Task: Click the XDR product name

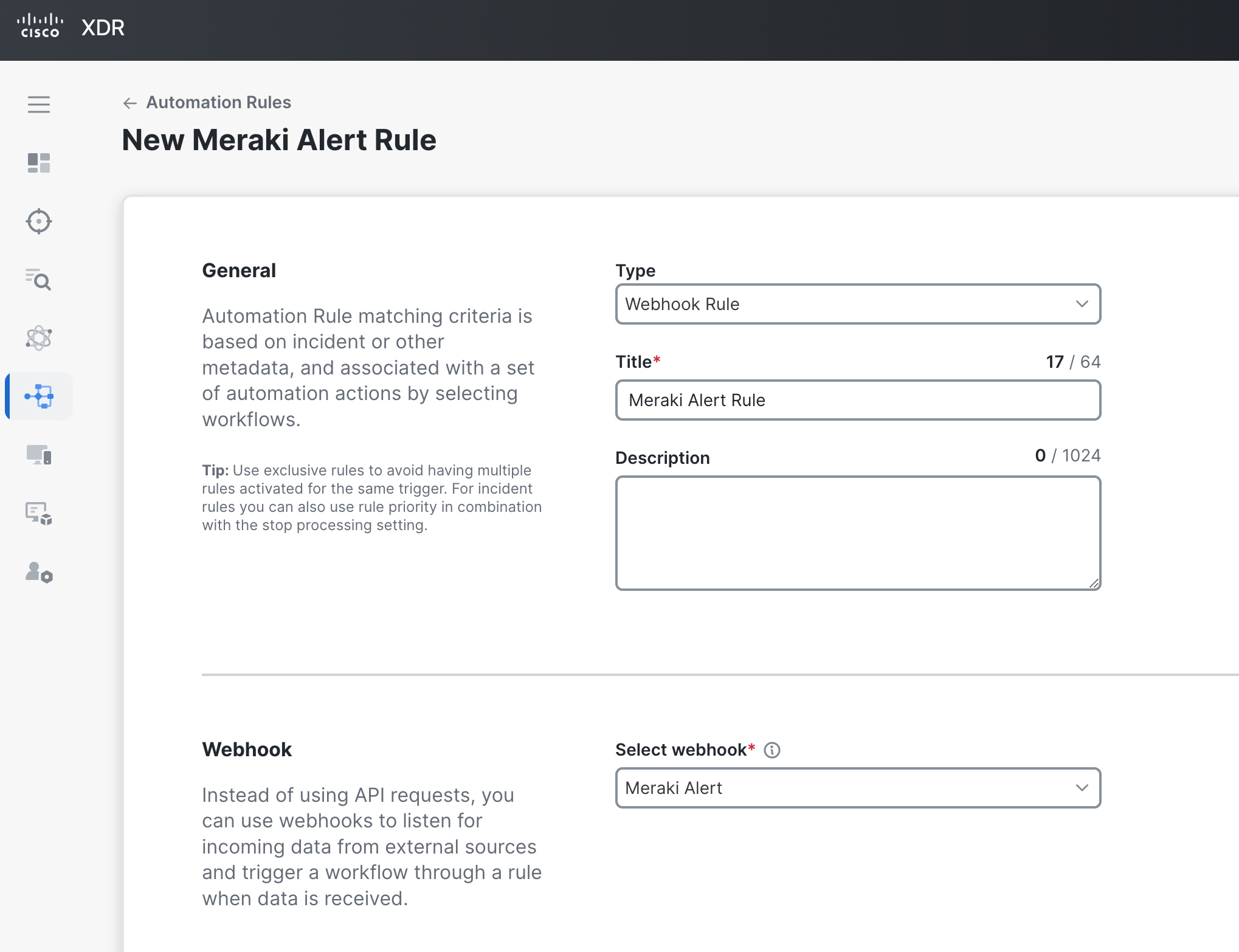Action: pos(103,27)
